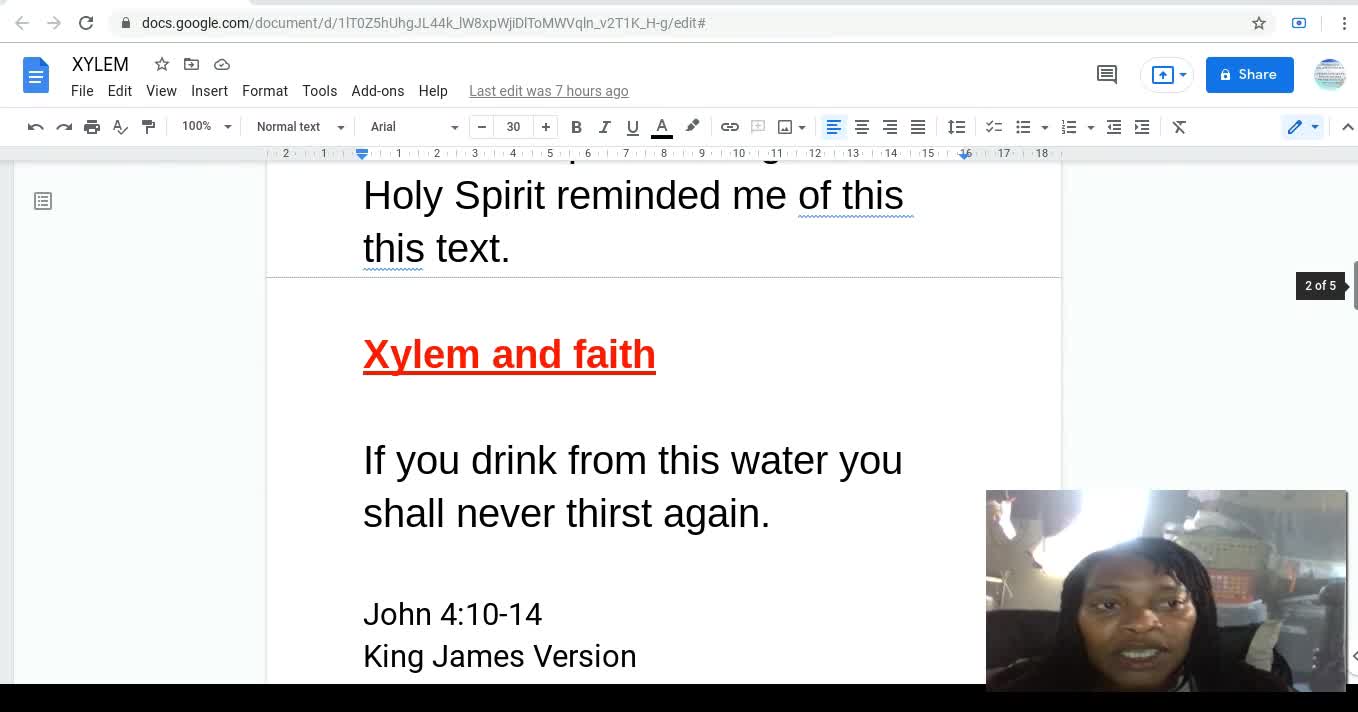1358x712 pixels.
Task: Collapse the menus with the up chevron
Action: pyautogui.click(x=1347, y=127)
